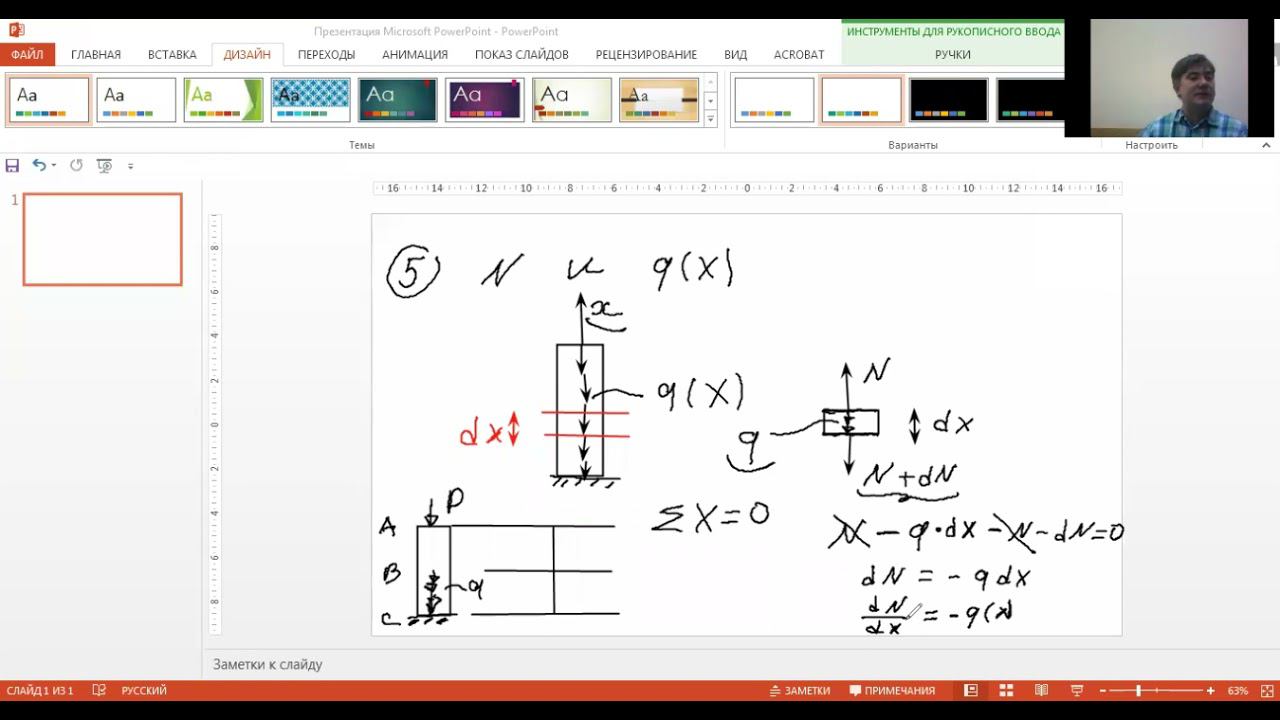This screenshot has width=1280, height=720.
Task: Apply the blue diamond-pattern theme
Action: (x=310, y=100)
